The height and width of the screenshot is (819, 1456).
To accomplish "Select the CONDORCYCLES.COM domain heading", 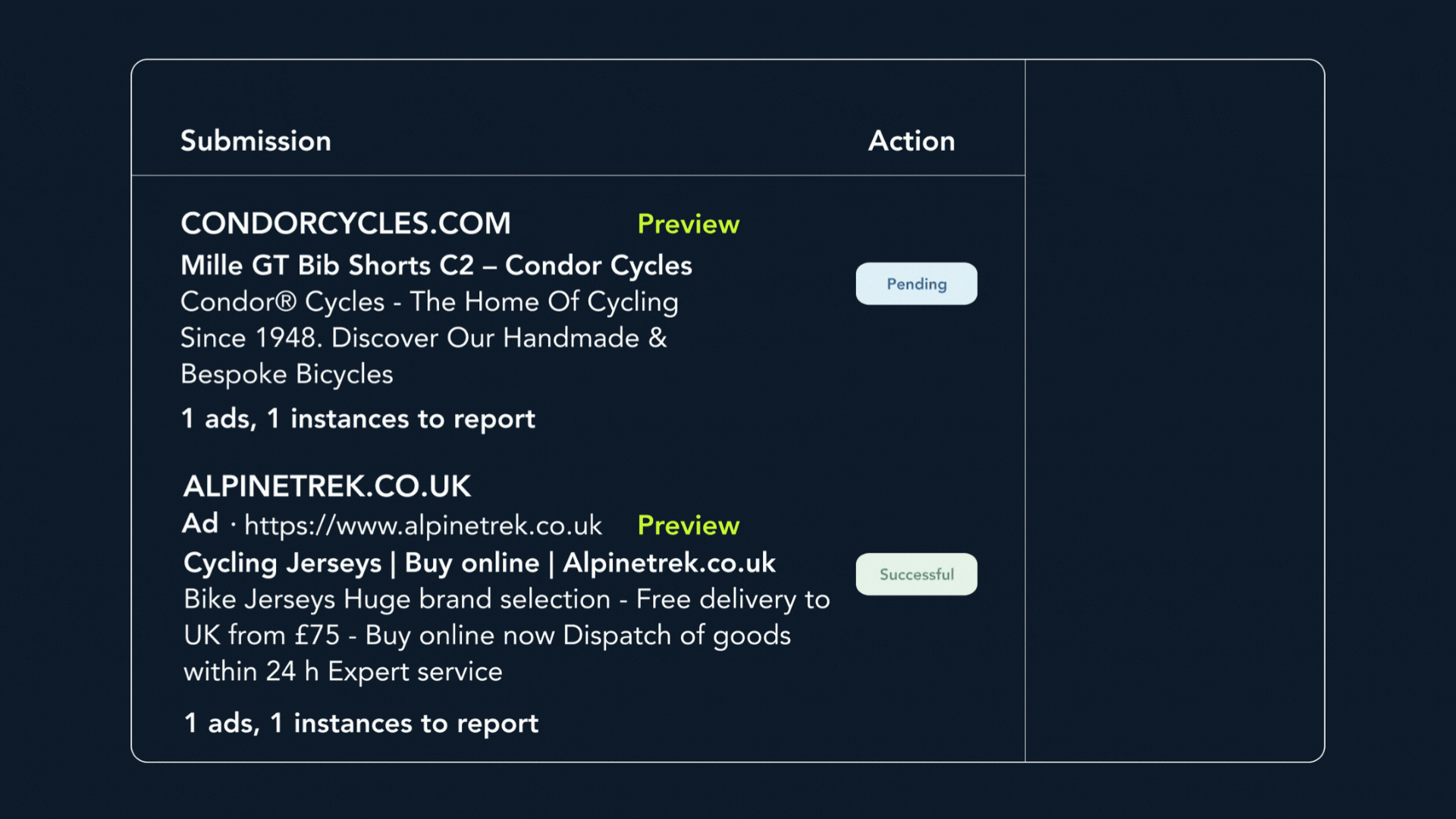I will [x=346, y=222].
